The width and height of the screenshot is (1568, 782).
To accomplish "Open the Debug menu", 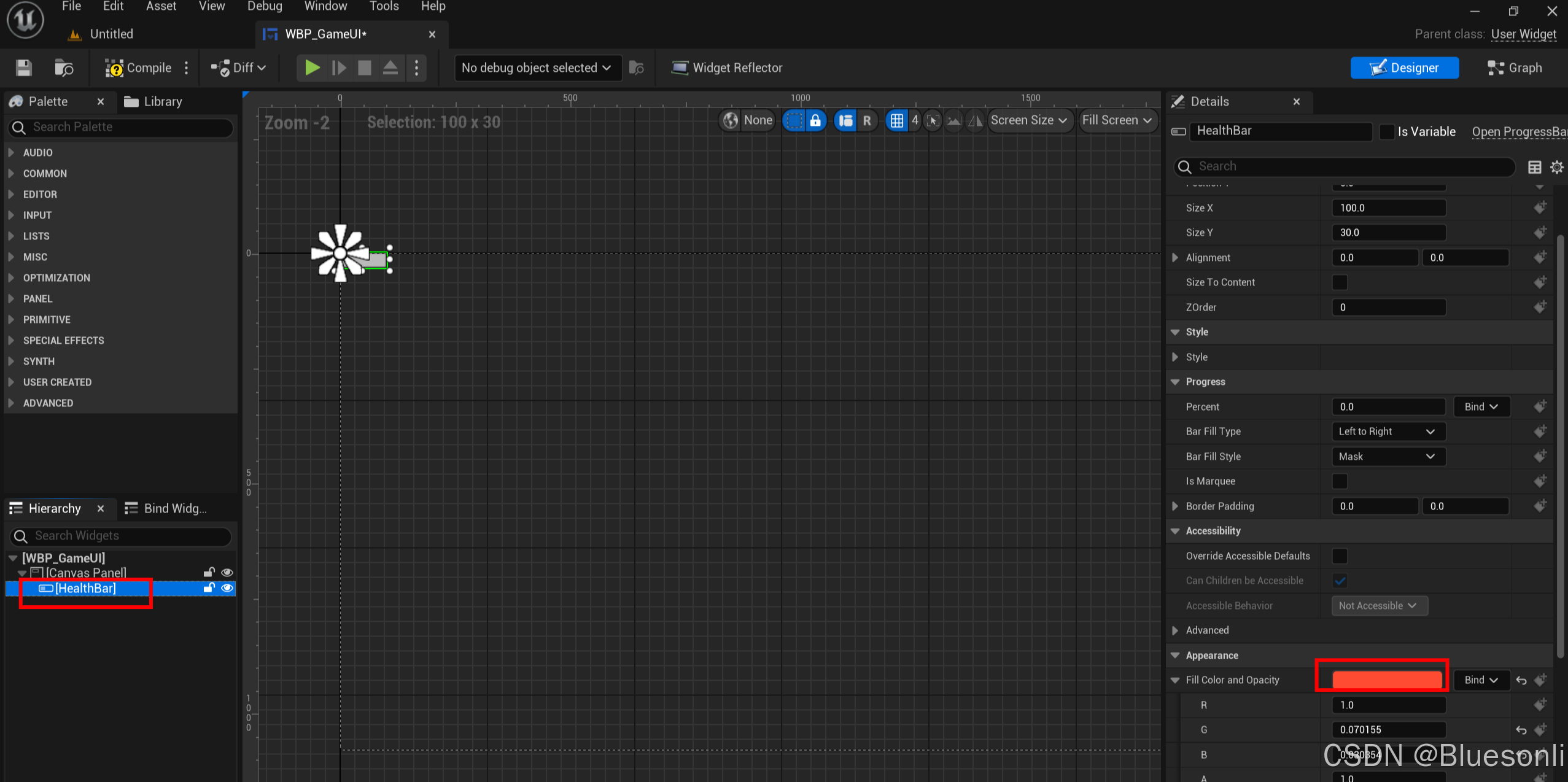I will [265, 6].
